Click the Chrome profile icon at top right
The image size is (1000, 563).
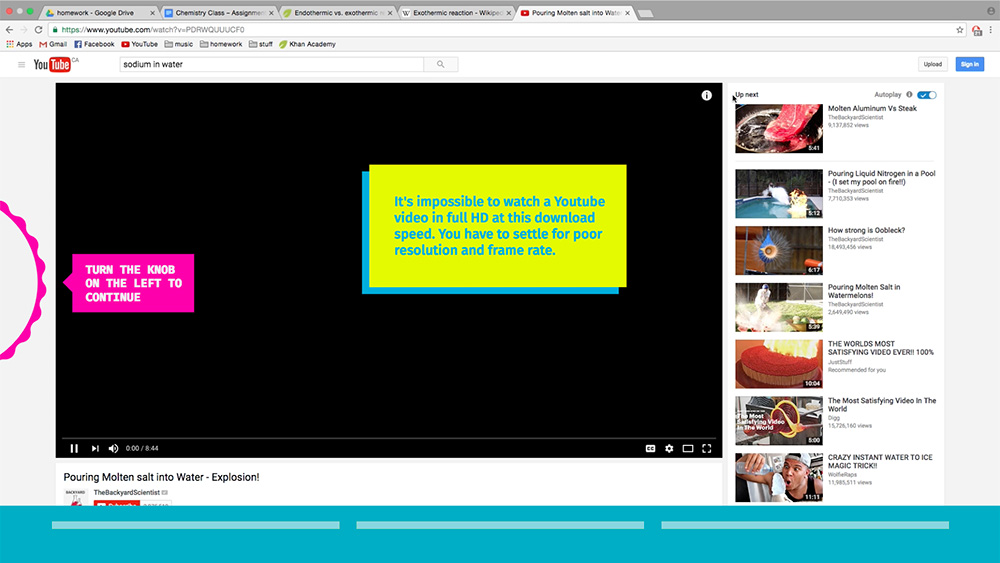tap(990, 10)
